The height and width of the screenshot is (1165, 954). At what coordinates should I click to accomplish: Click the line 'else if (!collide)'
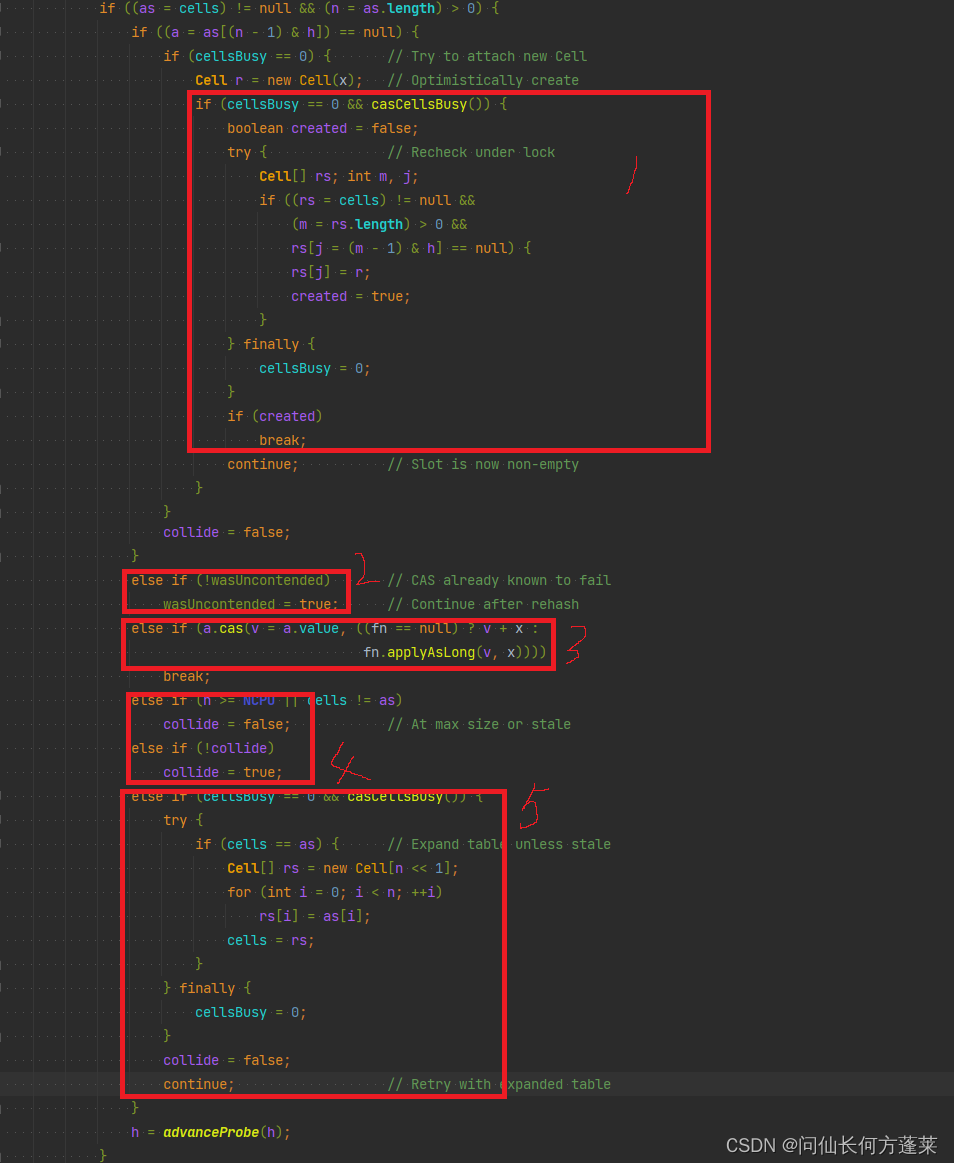click(x=203, y=748)
